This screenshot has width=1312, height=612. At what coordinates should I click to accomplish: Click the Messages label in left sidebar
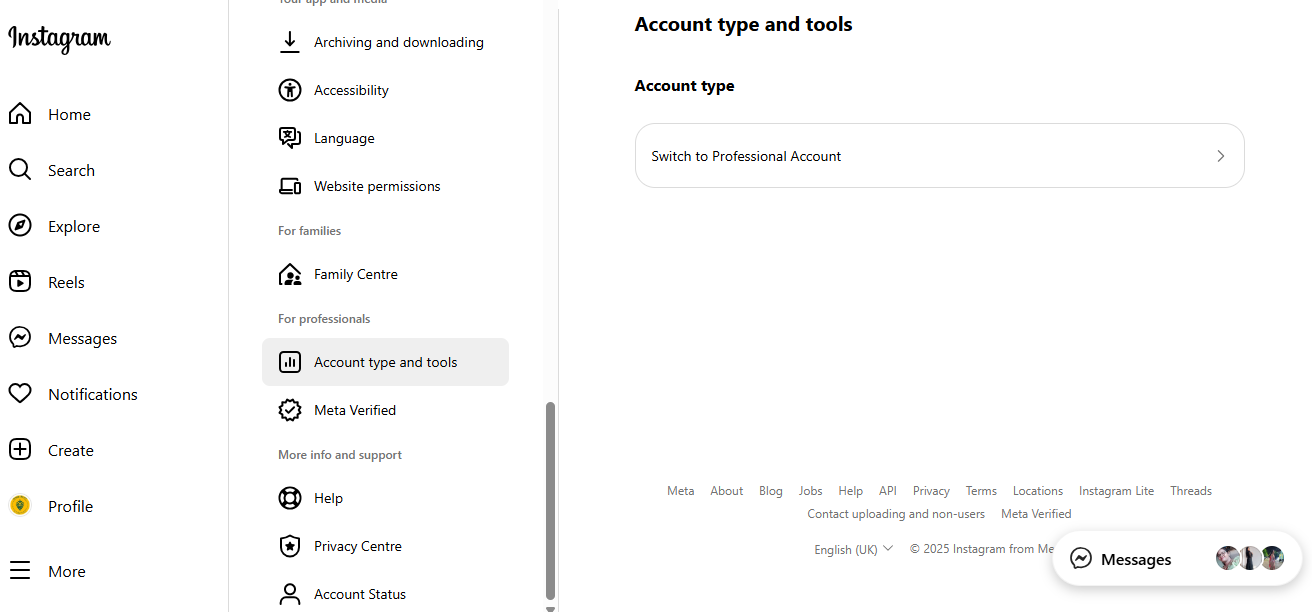[x=82, y=338]
